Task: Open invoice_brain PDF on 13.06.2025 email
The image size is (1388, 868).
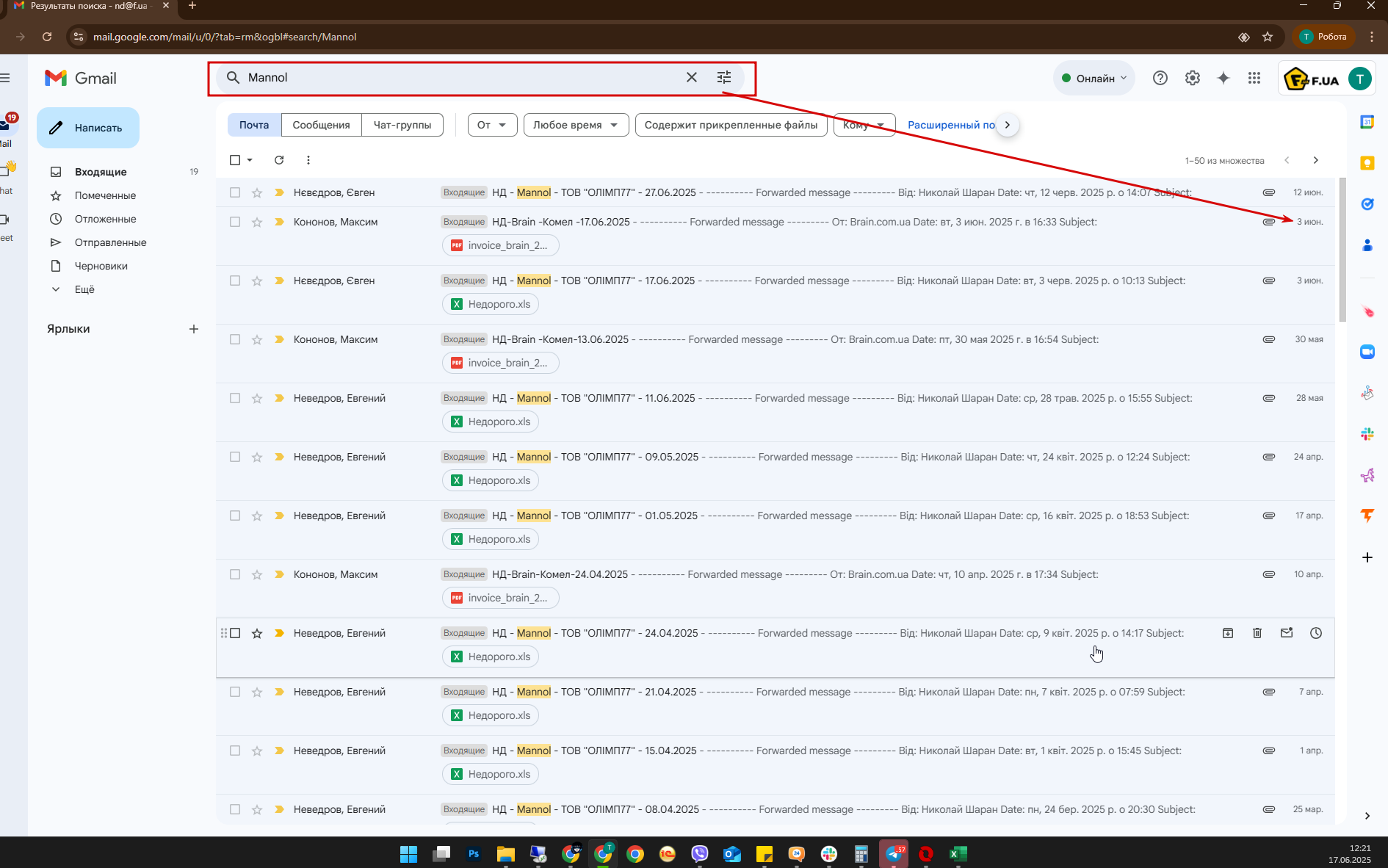Action: (500, 363)
